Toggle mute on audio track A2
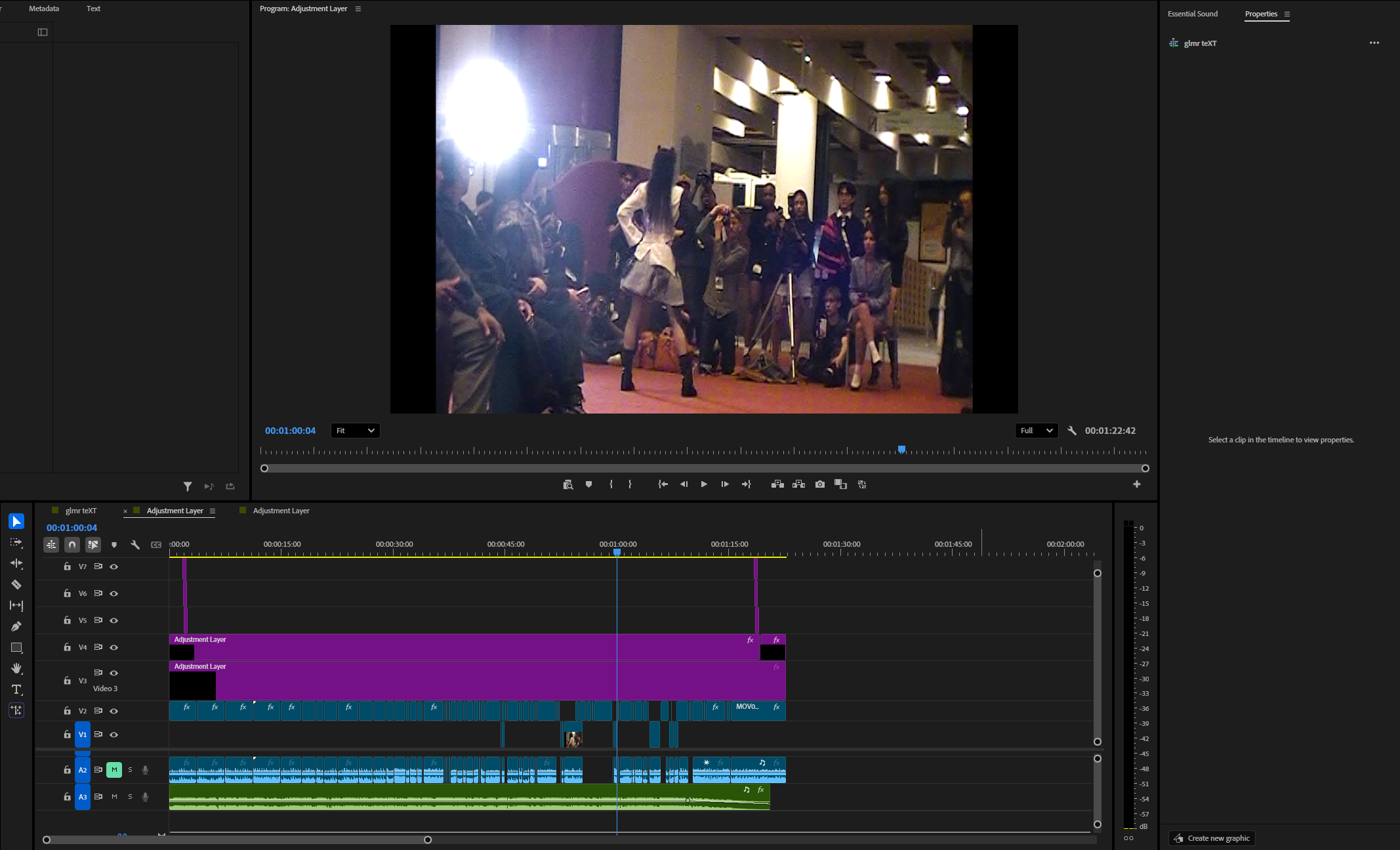 point(114,769)
